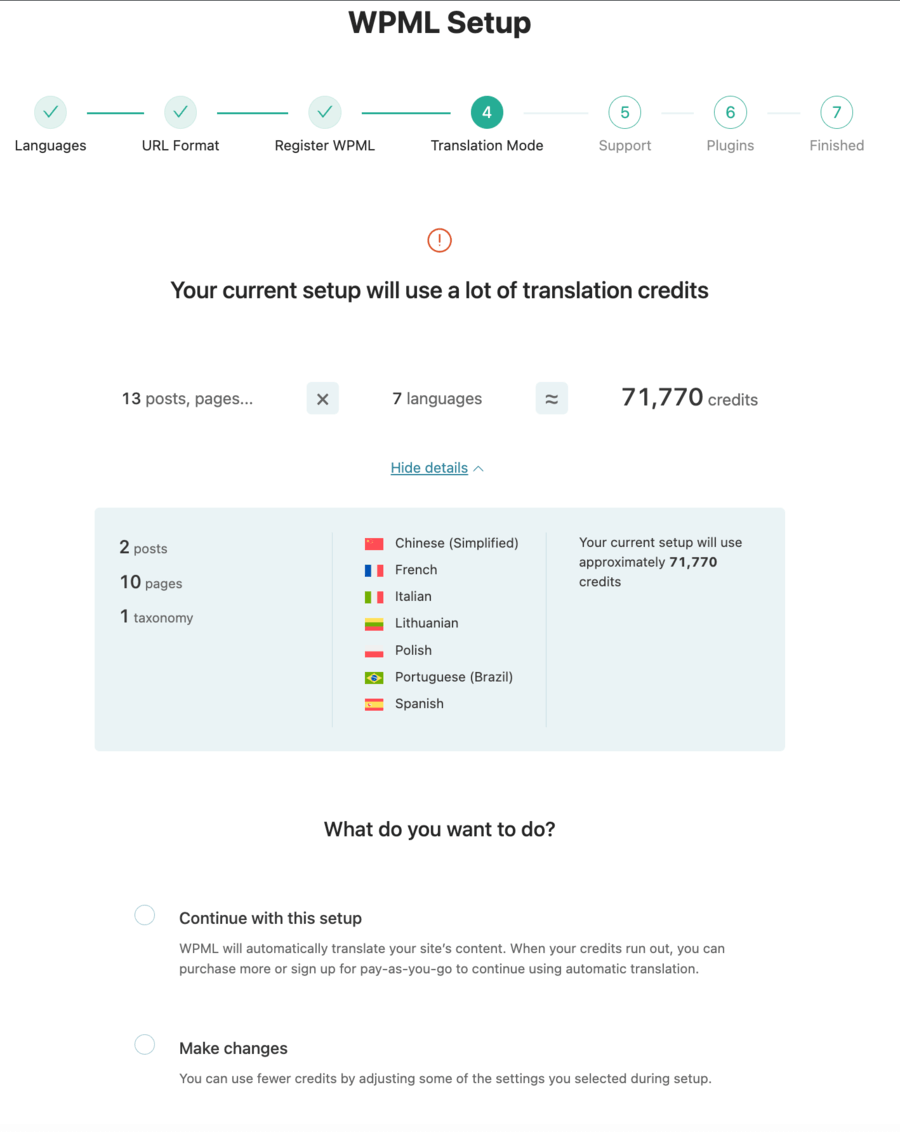This screenshot has width=900, height=1132.
Task: Click the Languages step checkmark circle
Action: (x=51, y=112)
